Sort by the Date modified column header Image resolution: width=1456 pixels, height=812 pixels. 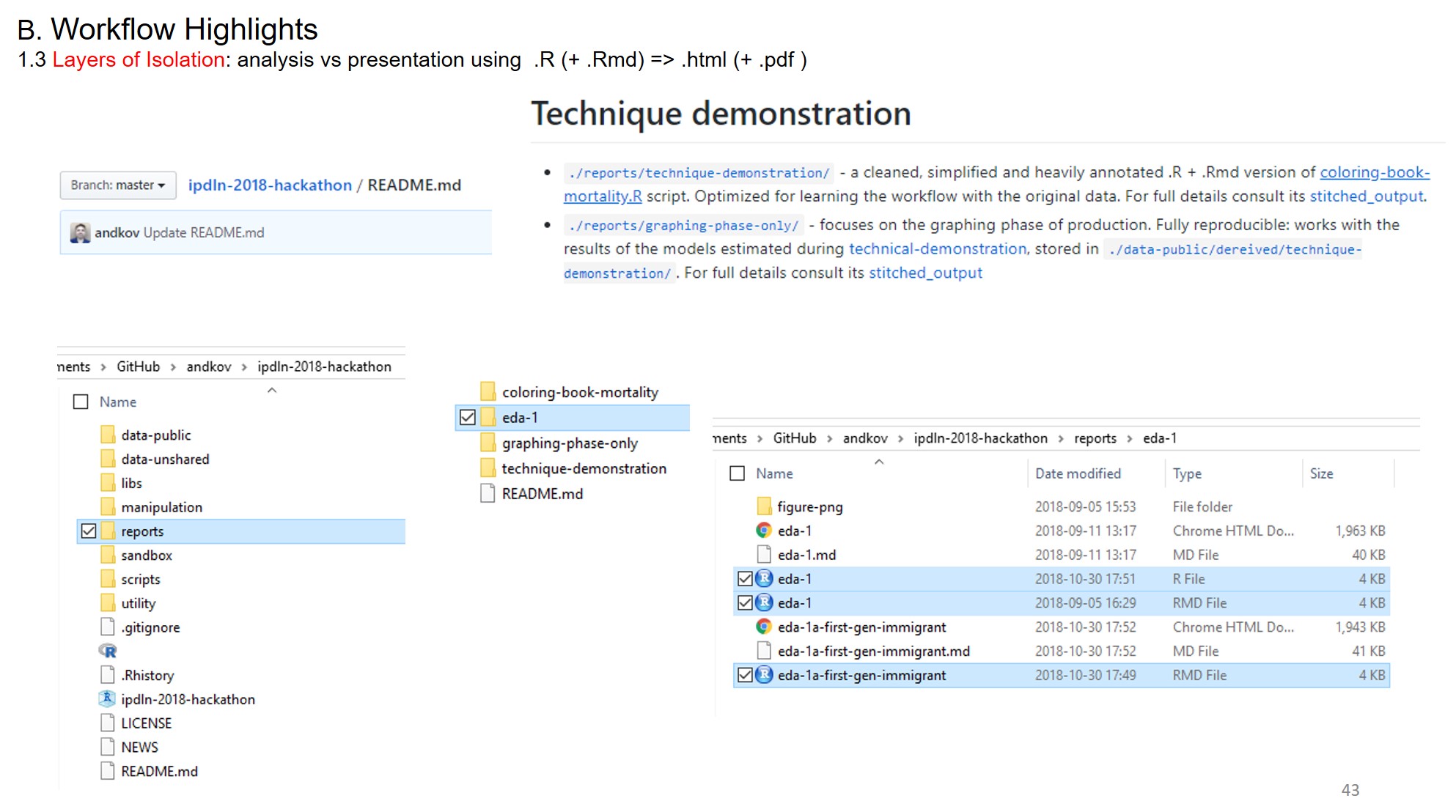pyautogui.click(x=1077, y=473)
